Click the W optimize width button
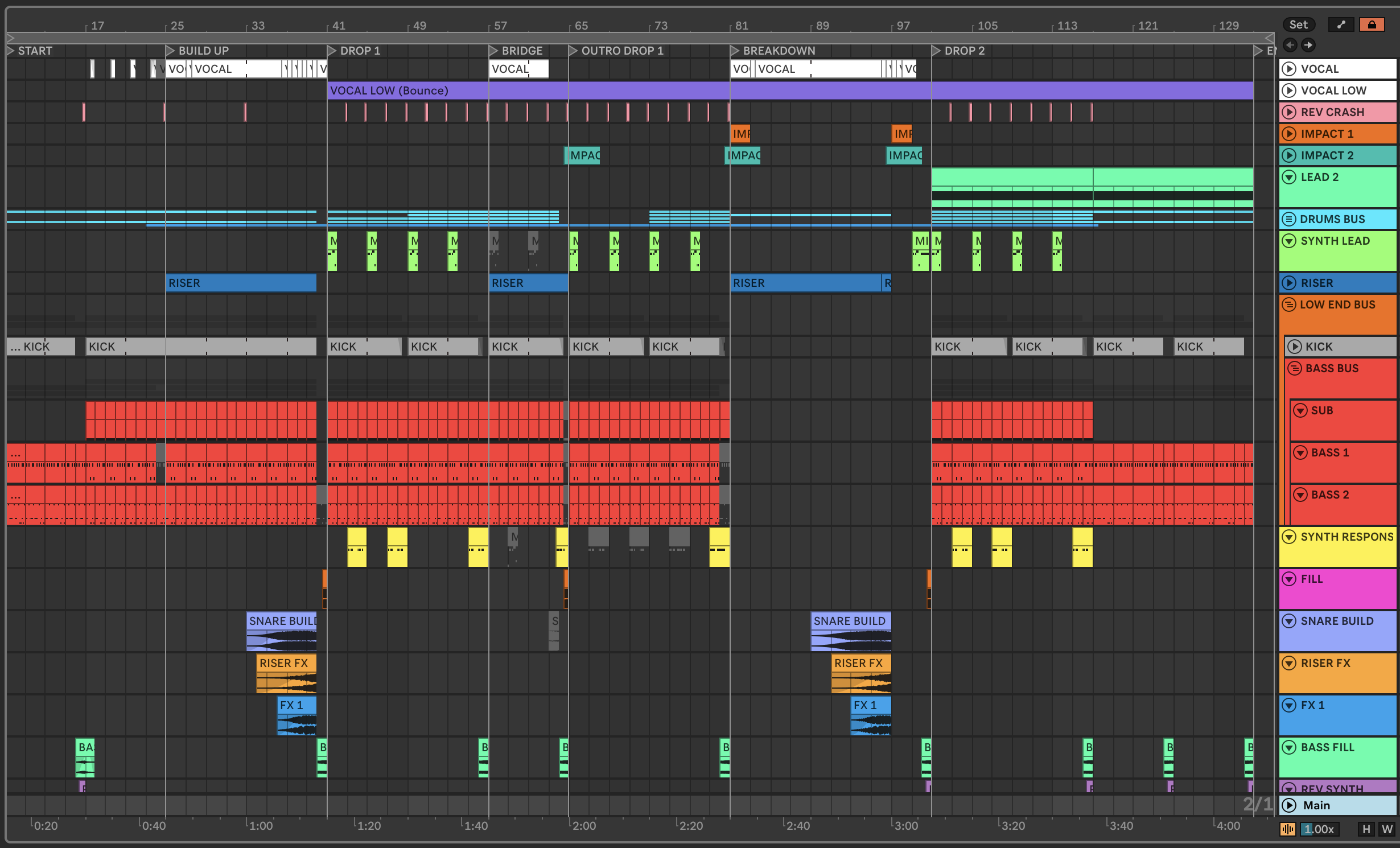 point(1387,829)
